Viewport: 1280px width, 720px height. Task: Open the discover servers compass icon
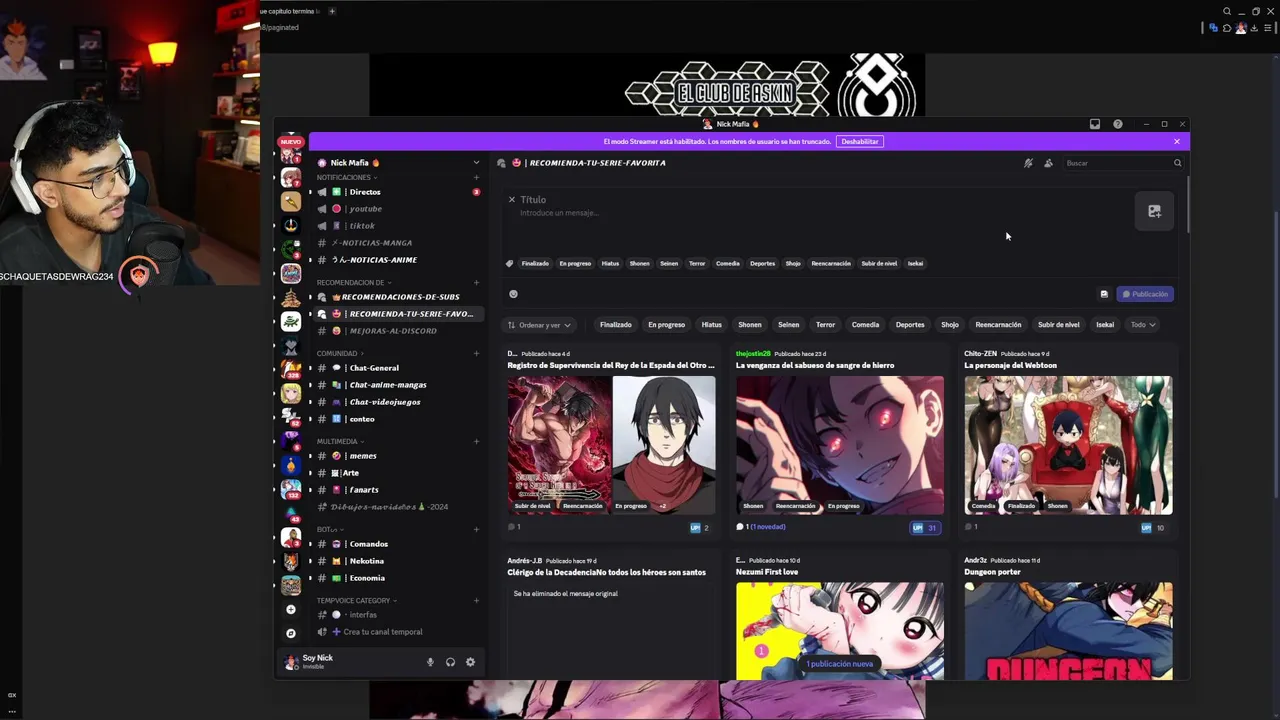(291, 633)
